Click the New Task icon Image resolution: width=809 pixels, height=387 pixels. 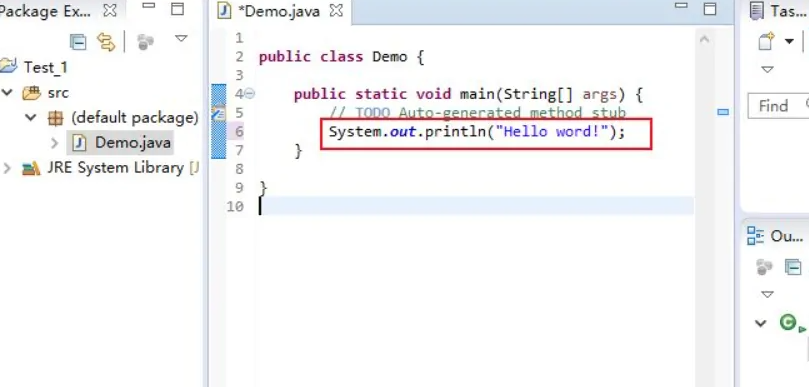[767, 41]
